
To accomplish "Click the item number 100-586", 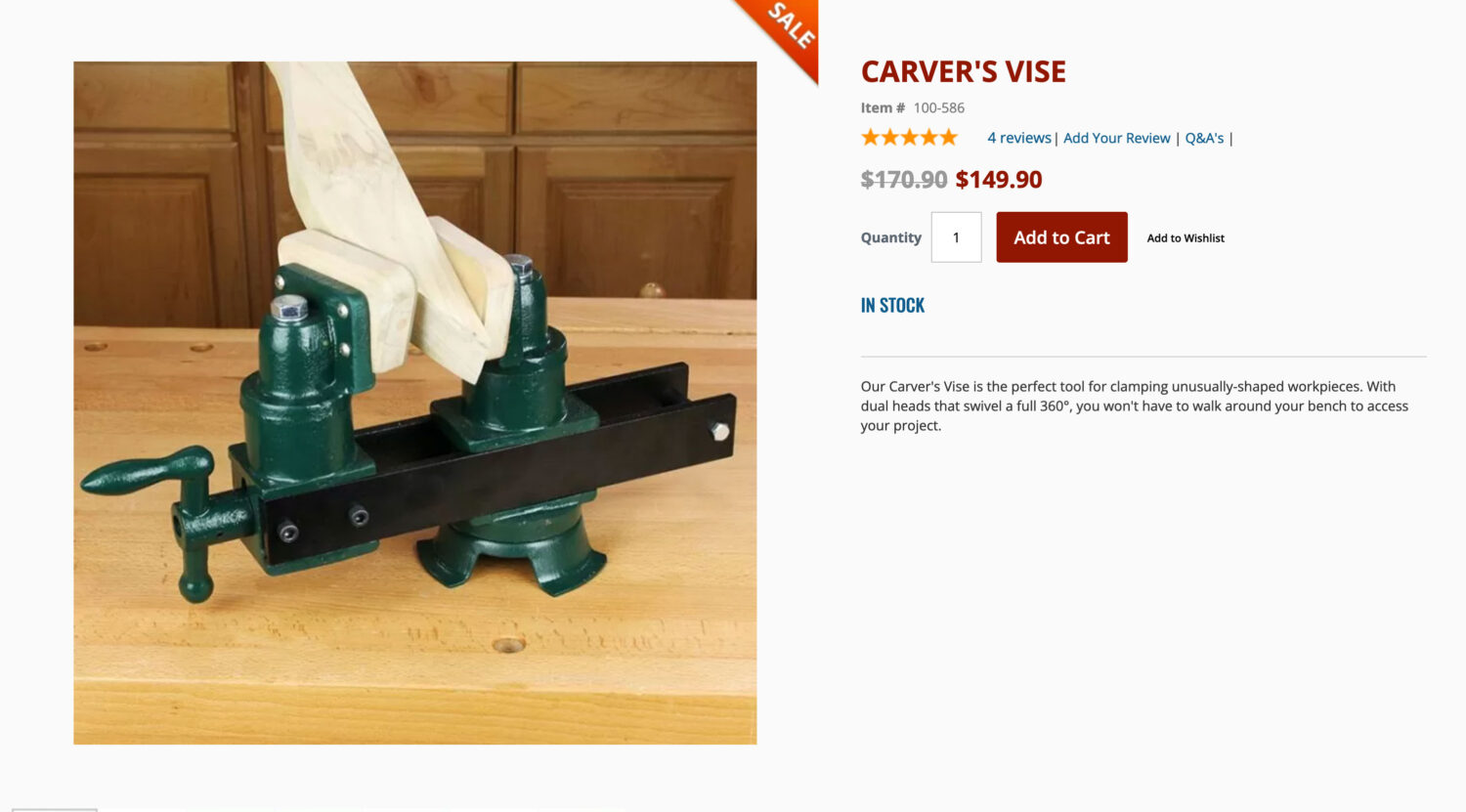I will point(939,107).
